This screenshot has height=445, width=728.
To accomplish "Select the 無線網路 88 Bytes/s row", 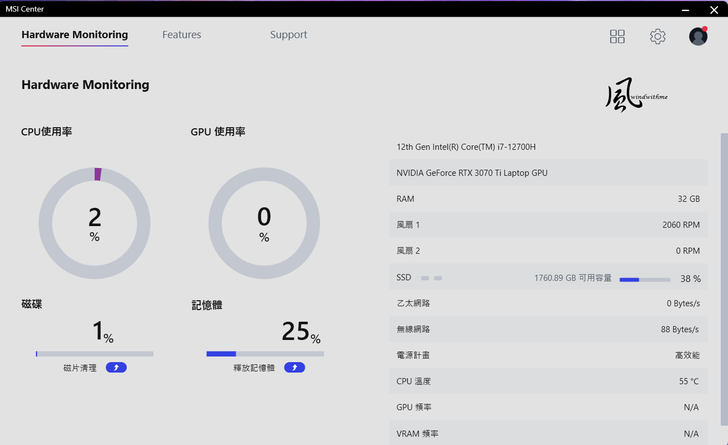I will 549,329.
